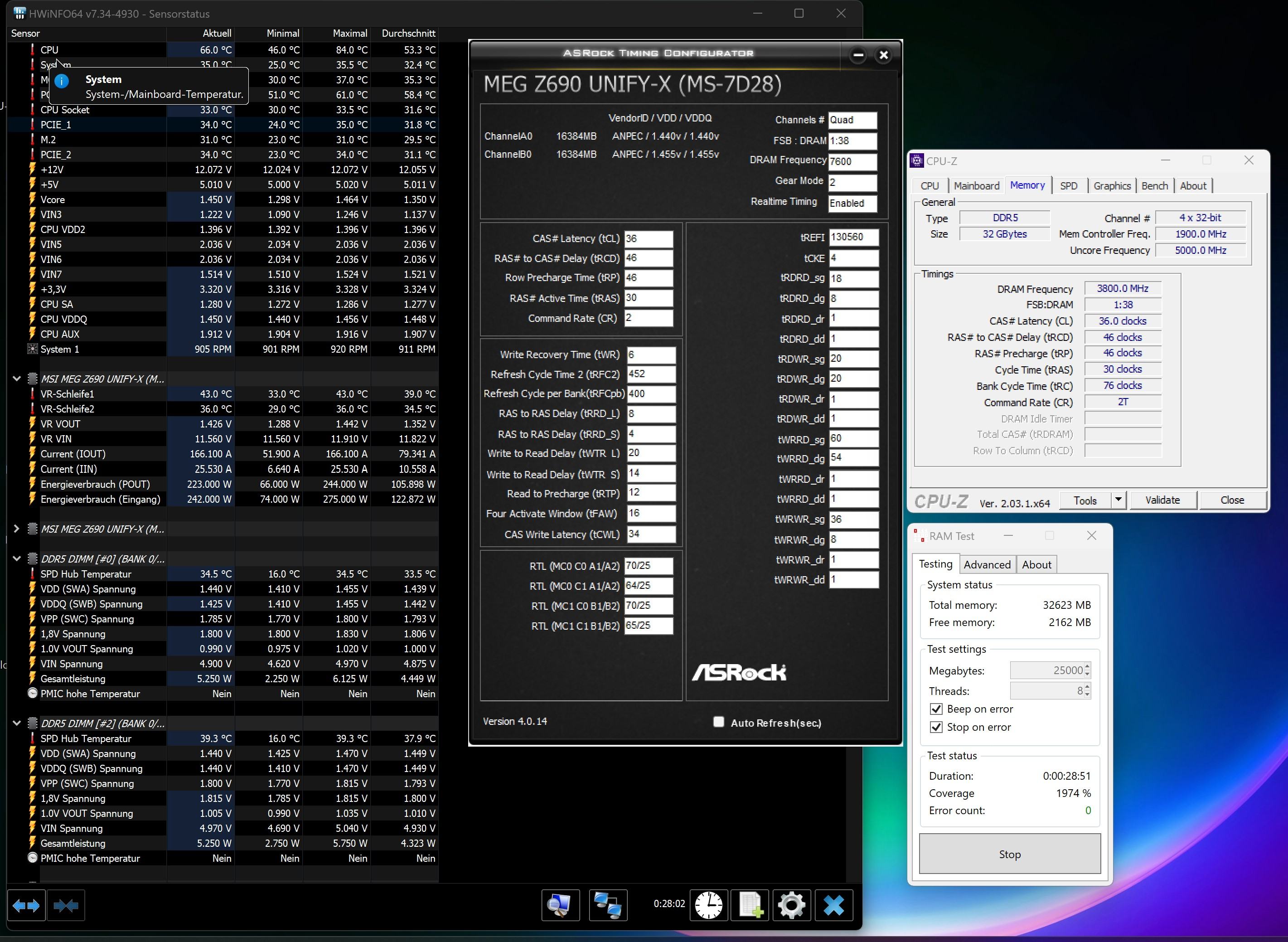Click CAS# Latency (tCL) field showing 36

click(649, 238)
